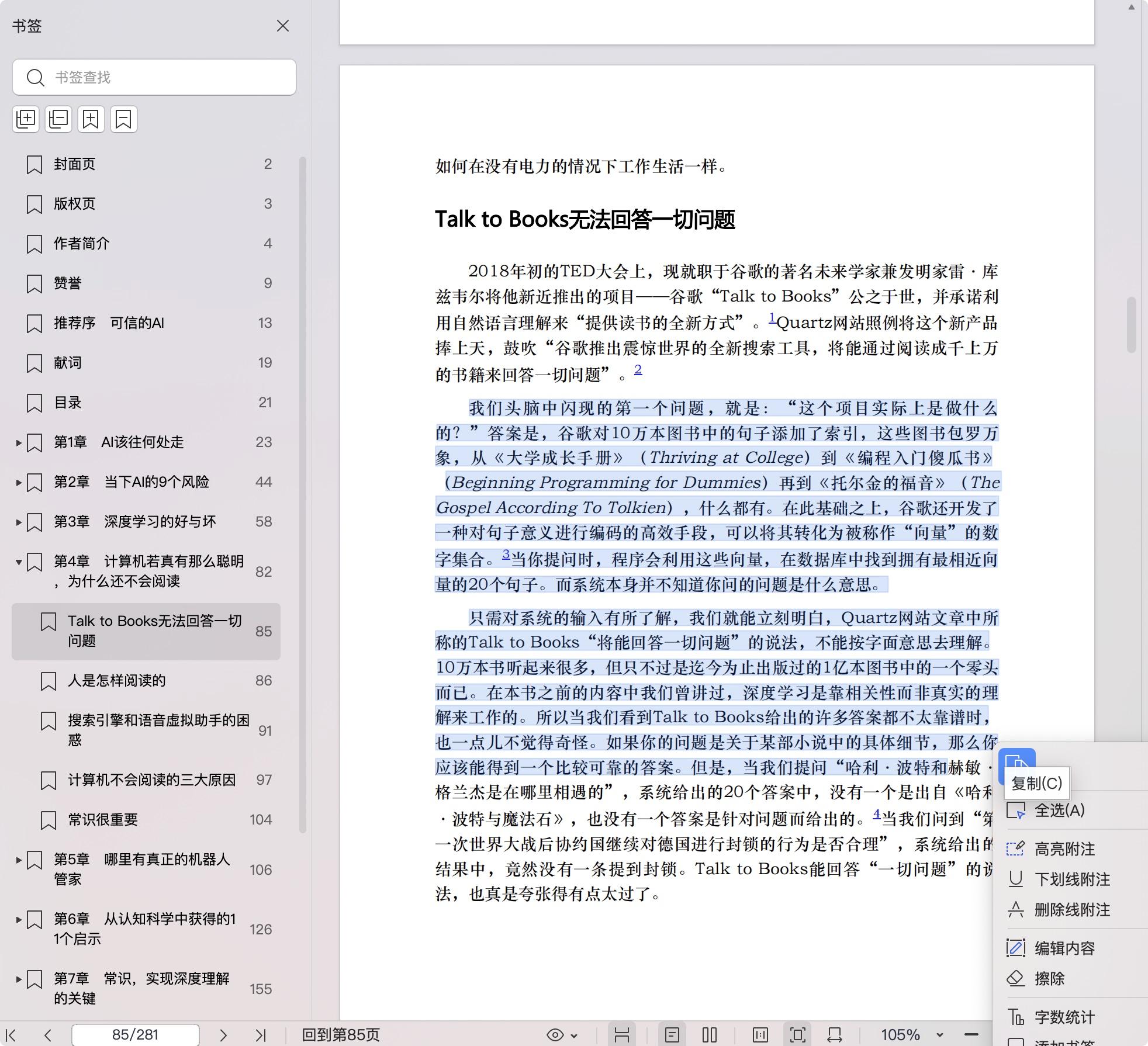1148x1046 pixels.
Task: Click the Talk to Books无法回答一切问题 heading
Action: pos(585,220)
